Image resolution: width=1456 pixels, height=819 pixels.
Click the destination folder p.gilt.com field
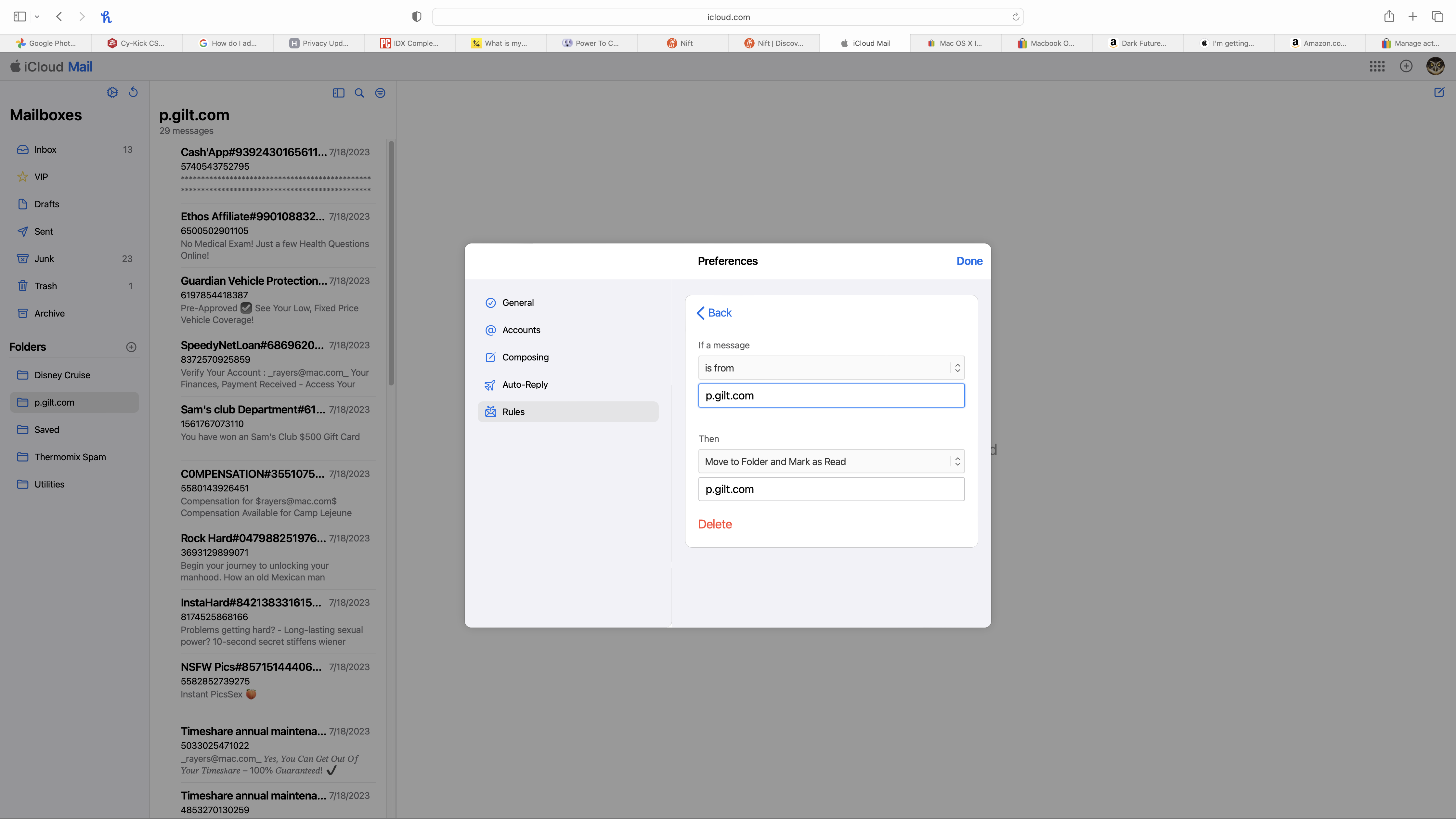point(831,489)
